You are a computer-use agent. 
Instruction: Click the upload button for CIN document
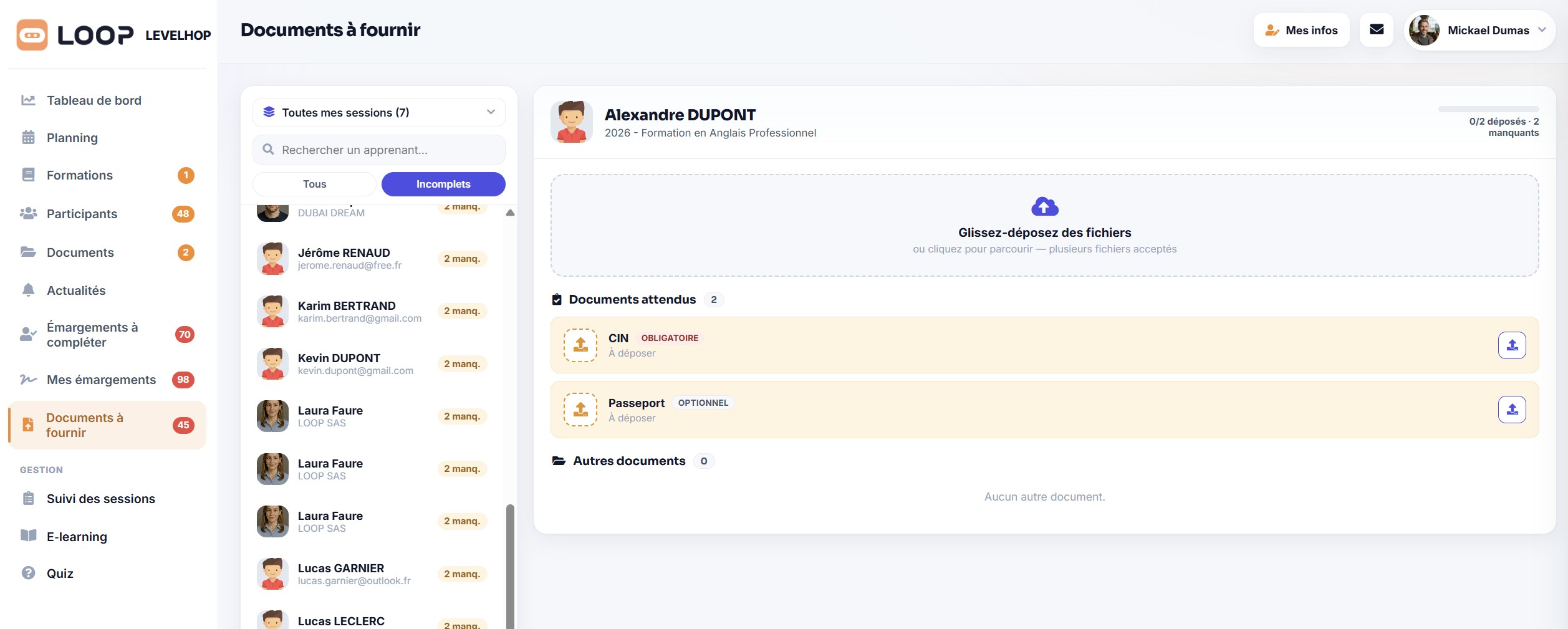click(1512, 345)
